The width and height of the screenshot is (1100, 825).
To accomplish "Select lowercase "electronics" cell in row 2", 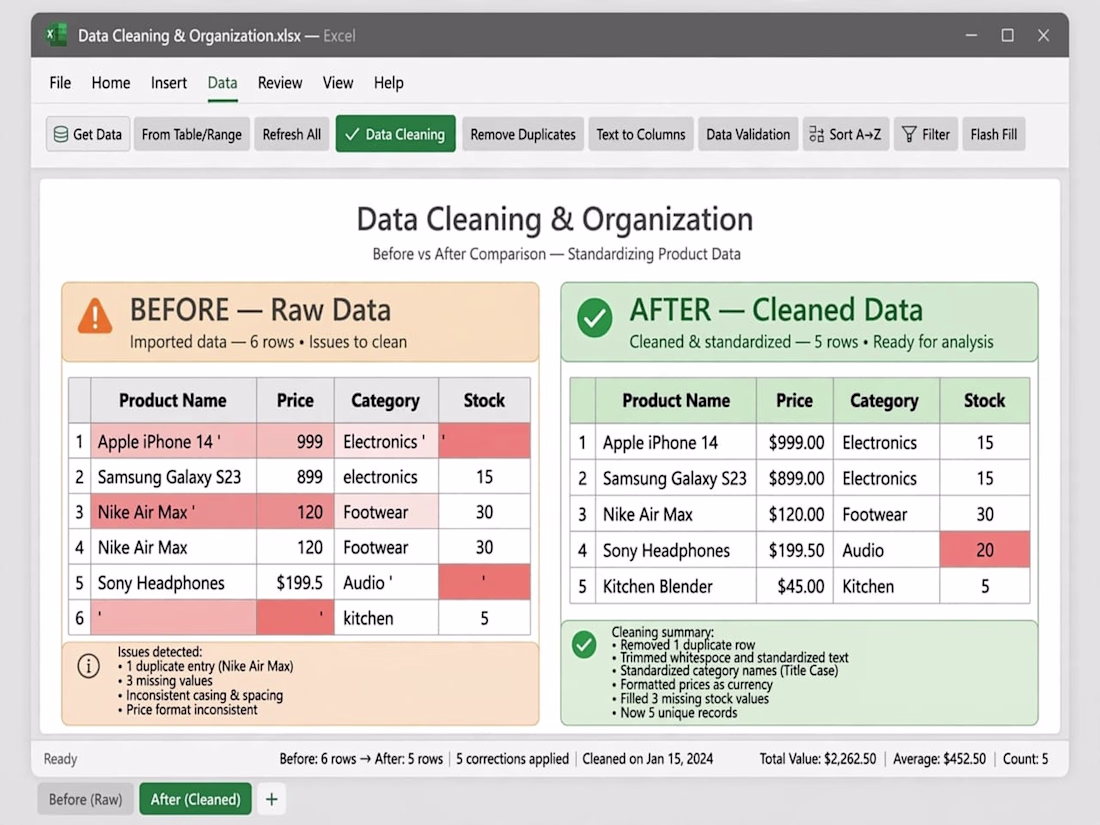I will point(386,477).
